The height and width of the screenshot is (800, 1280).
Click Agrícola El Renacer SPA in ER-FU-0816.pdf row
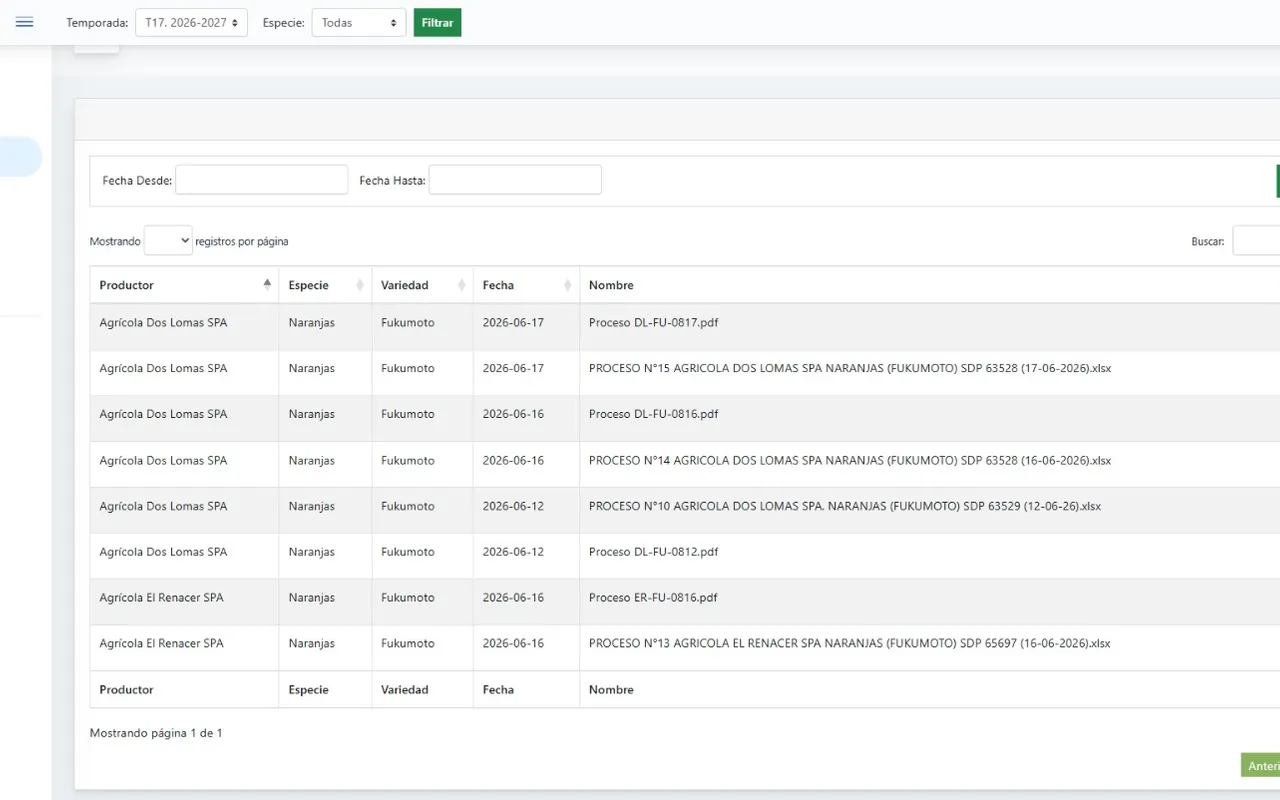tap(162, 597)
